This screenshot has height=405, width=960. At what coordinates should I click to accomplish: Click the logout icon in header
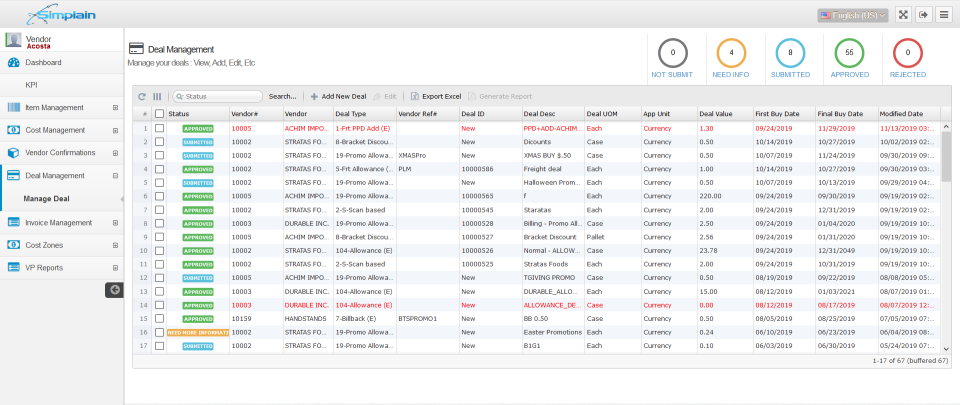[x=923, y=15]
